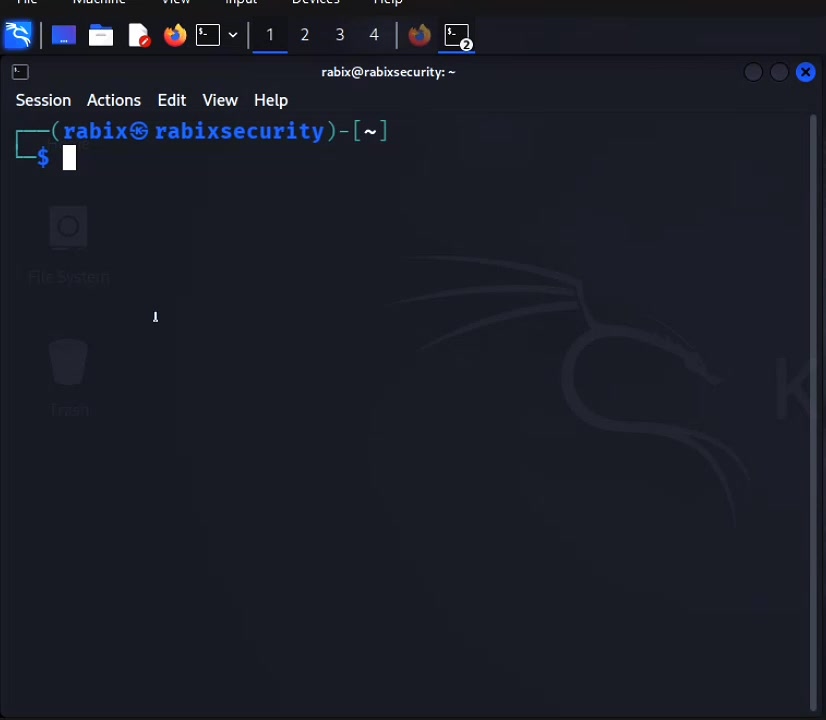Select the grouped terminal windows taskbar button
Viewport: 826px width, 720px height.
click(x=457, y=36)
